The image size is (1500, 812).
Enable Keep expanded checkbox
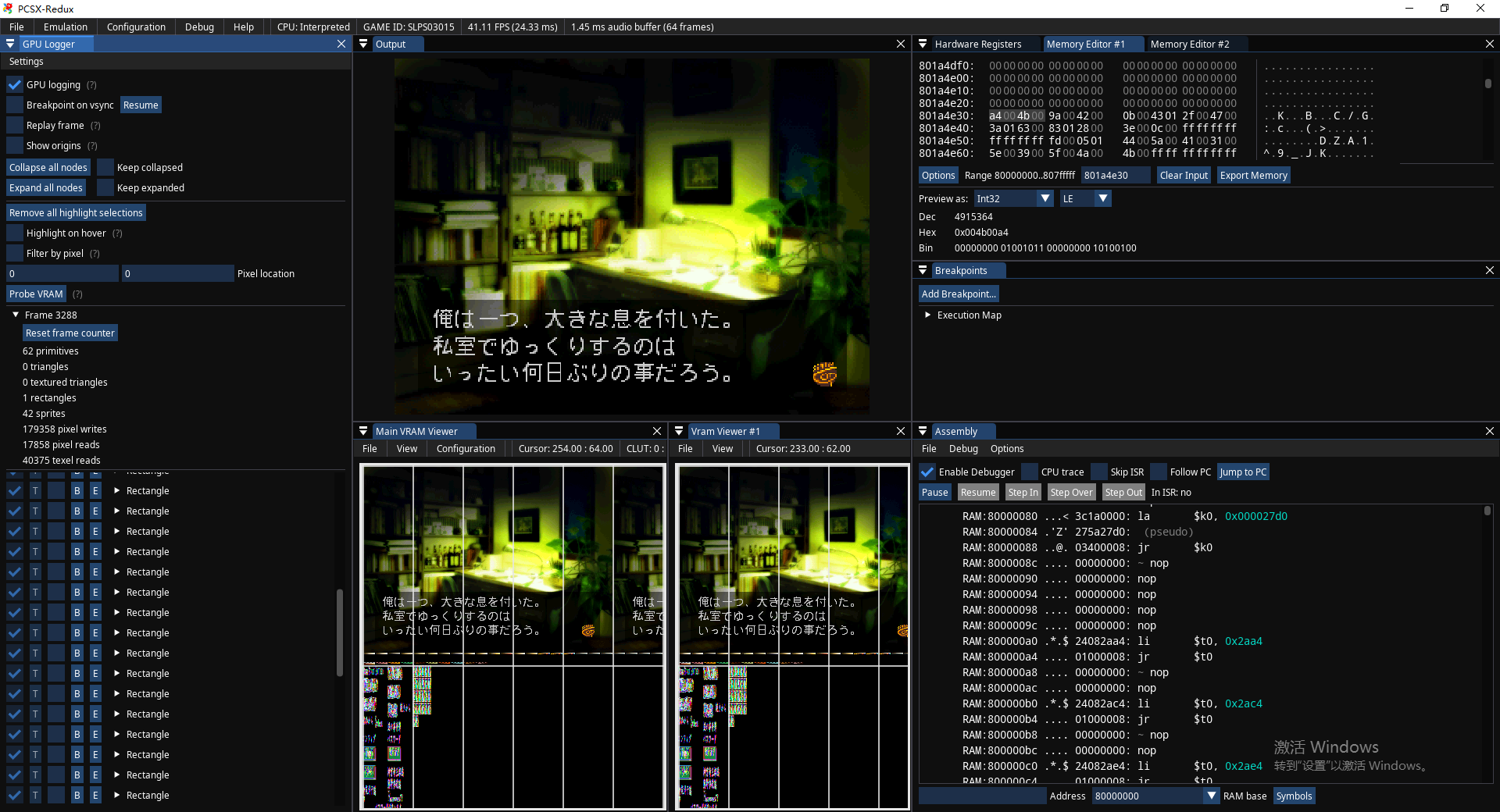[x=105, y=188]
